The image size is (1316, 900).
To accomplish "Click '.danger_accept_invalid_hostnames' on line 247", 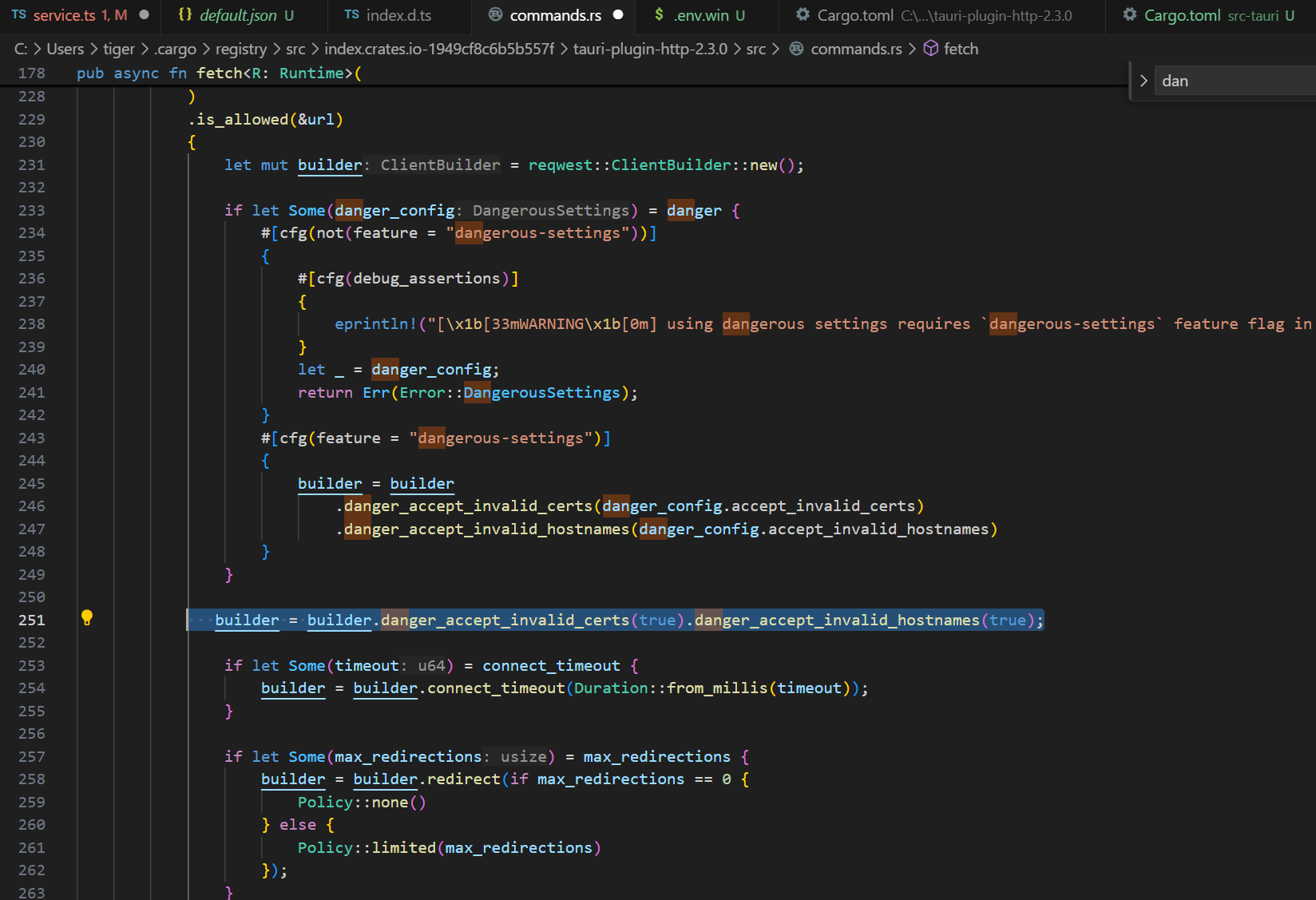I will click(x=482, y=529).
